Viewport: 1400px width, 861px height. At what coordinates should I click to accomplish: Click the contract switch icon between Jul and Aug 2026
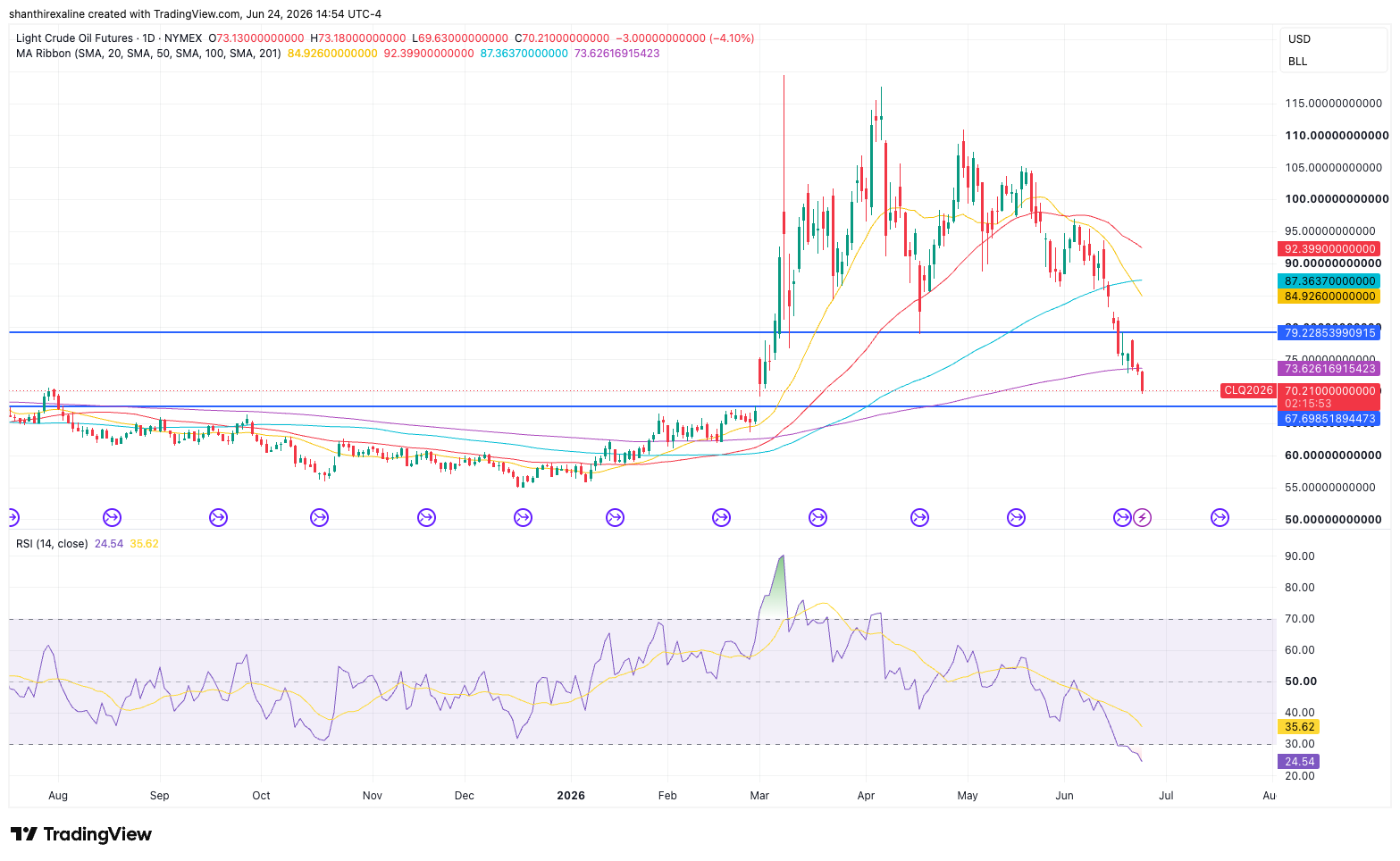pos(1220,517)
